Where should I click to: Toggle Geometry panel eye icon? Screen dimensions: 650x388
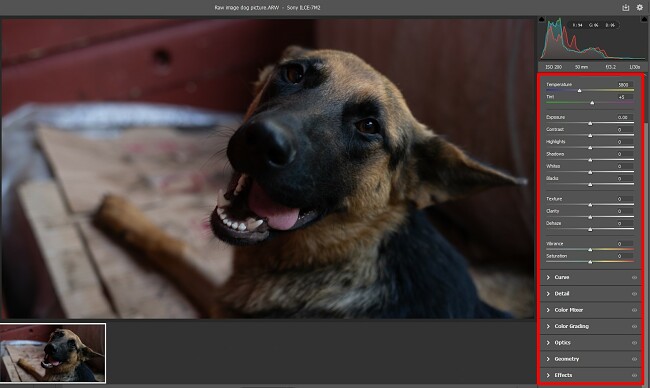(634, 359)
